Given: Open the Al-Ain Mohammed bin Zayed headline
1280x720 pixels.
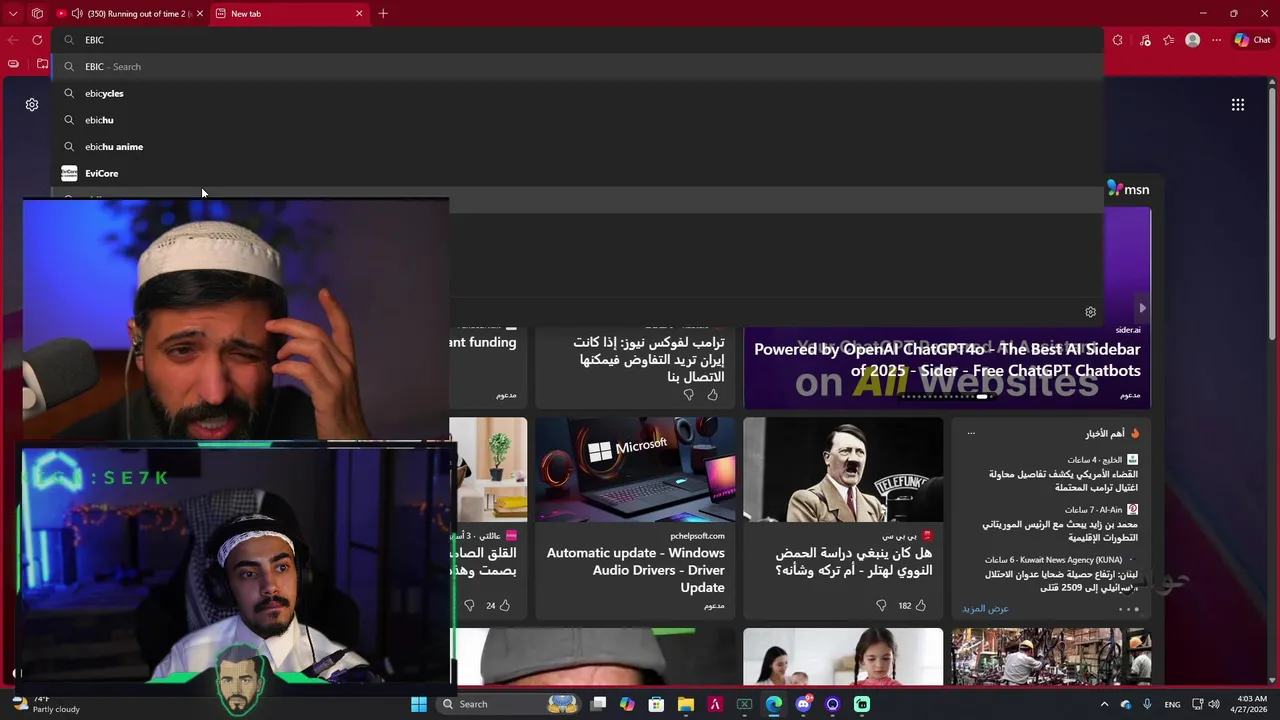Looking at the screenshot, I should tap(1060, 531).
